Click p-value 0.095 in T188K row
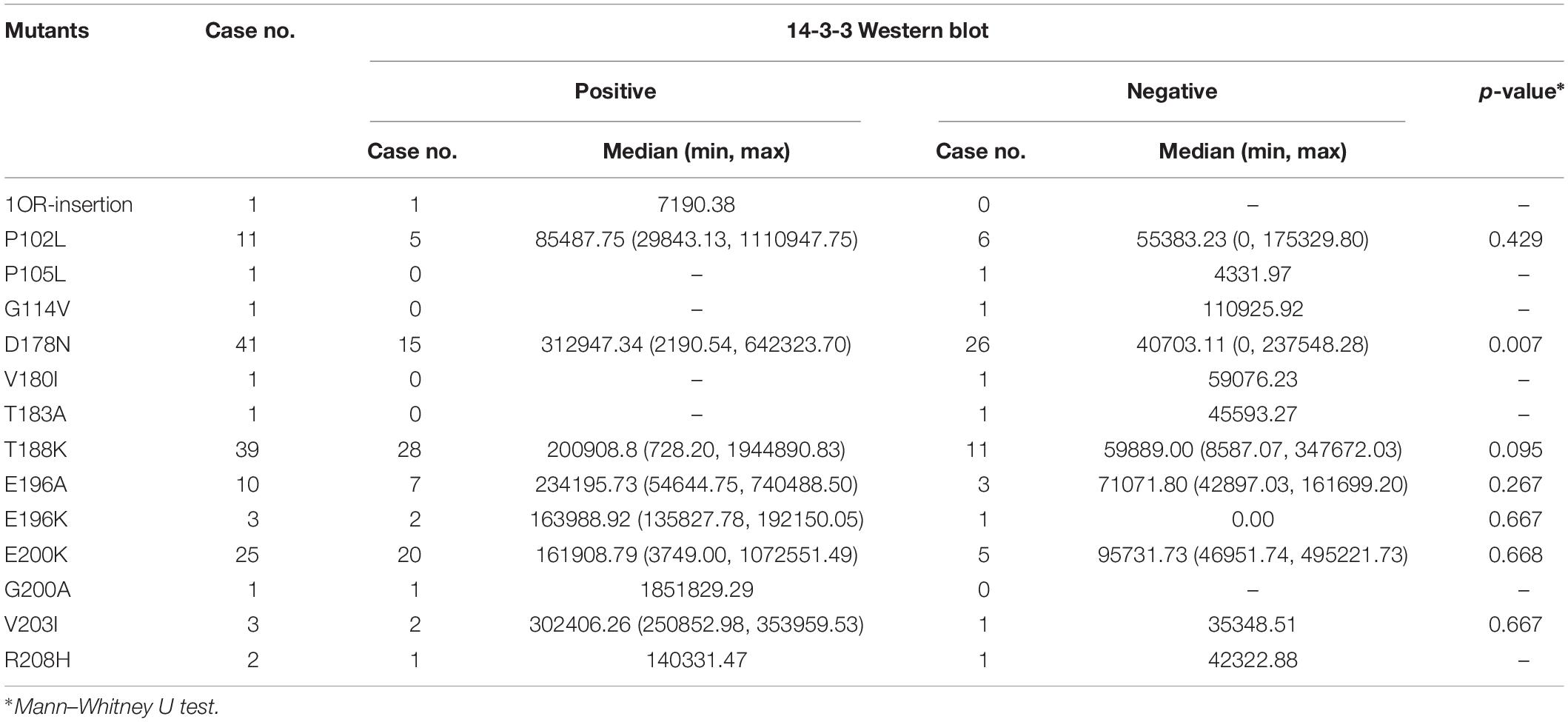1568x722 pixels. click(1515, 449)
